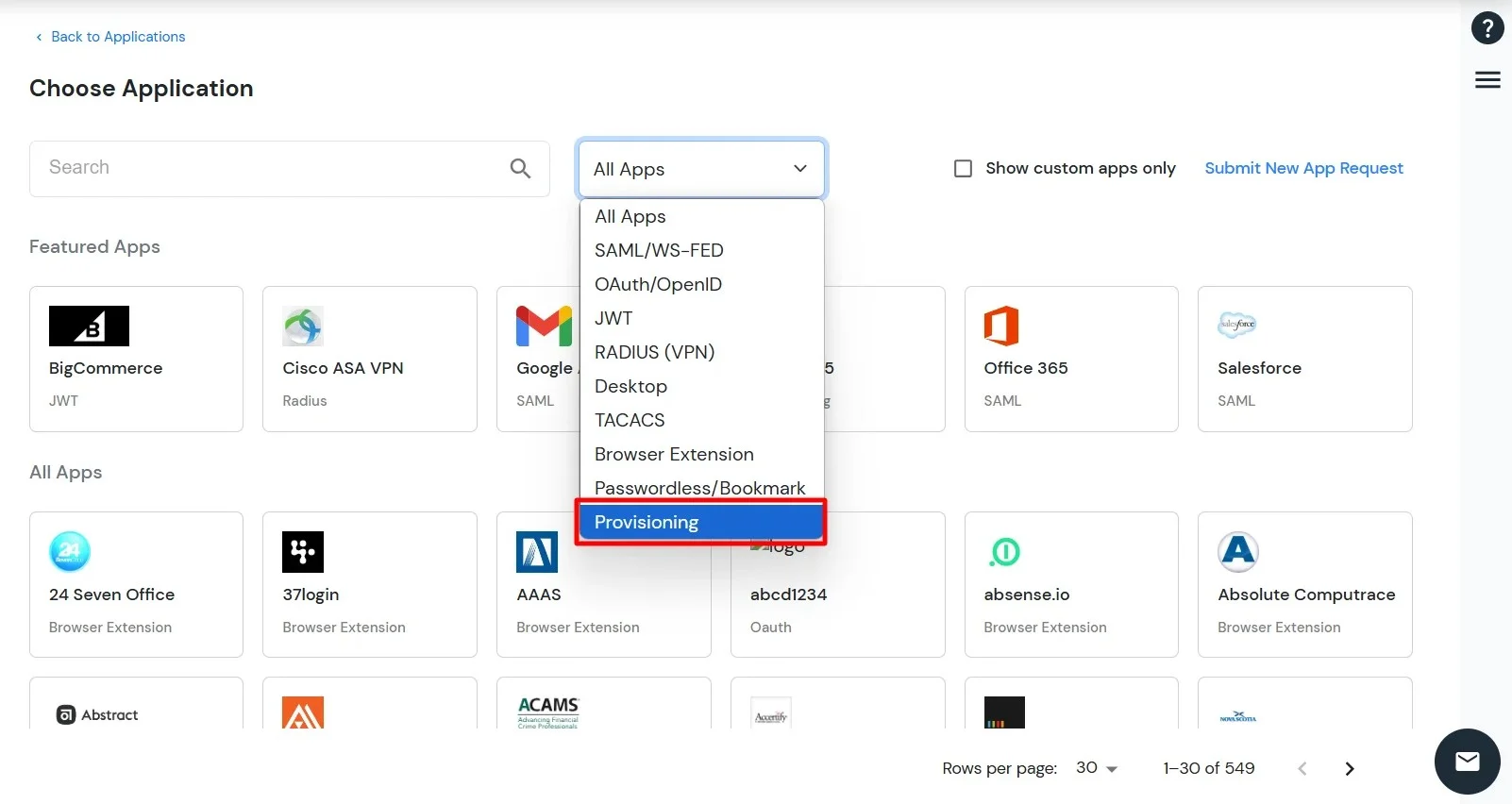The height and width of the screenshot is (804, 1512).
Task: Click the black square app logo
Action: pos(1004,712)
